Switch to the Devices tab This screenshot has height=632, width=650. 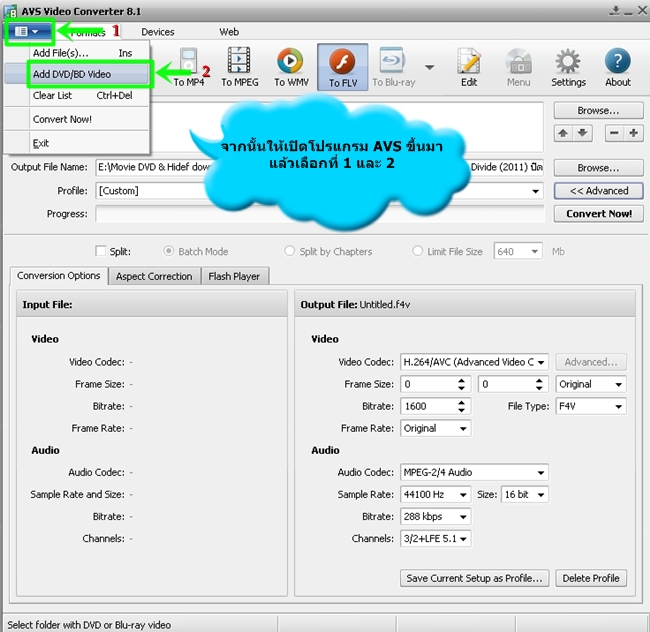(158, 32)
